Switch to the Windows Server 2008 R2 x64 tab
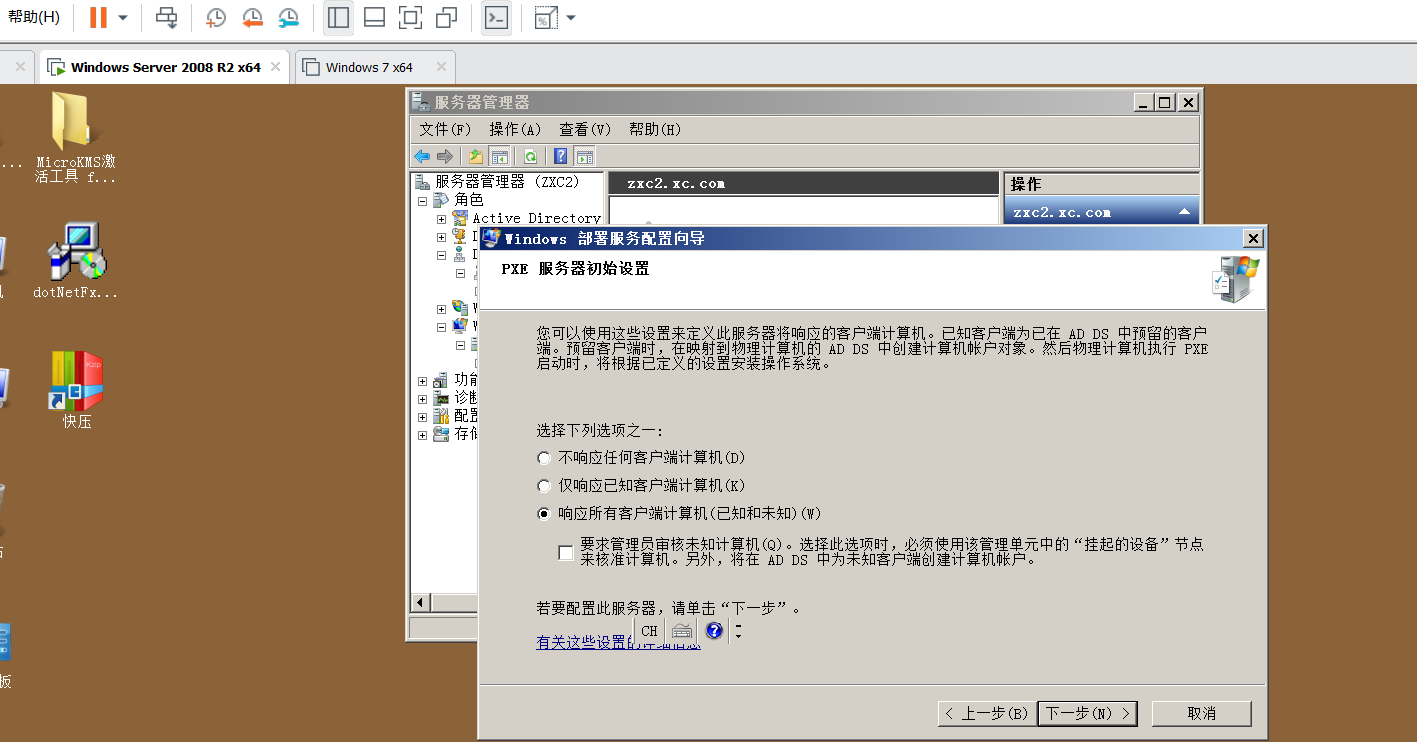This screenshot has width=1417, height=742. point(166,67)
